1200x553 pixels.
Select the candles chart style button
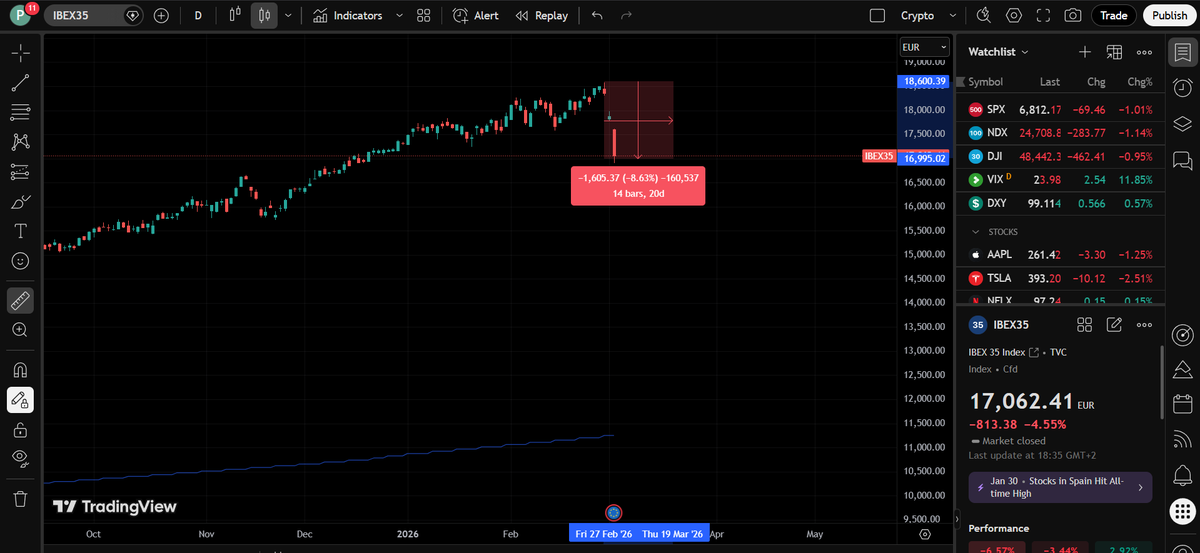264,15
